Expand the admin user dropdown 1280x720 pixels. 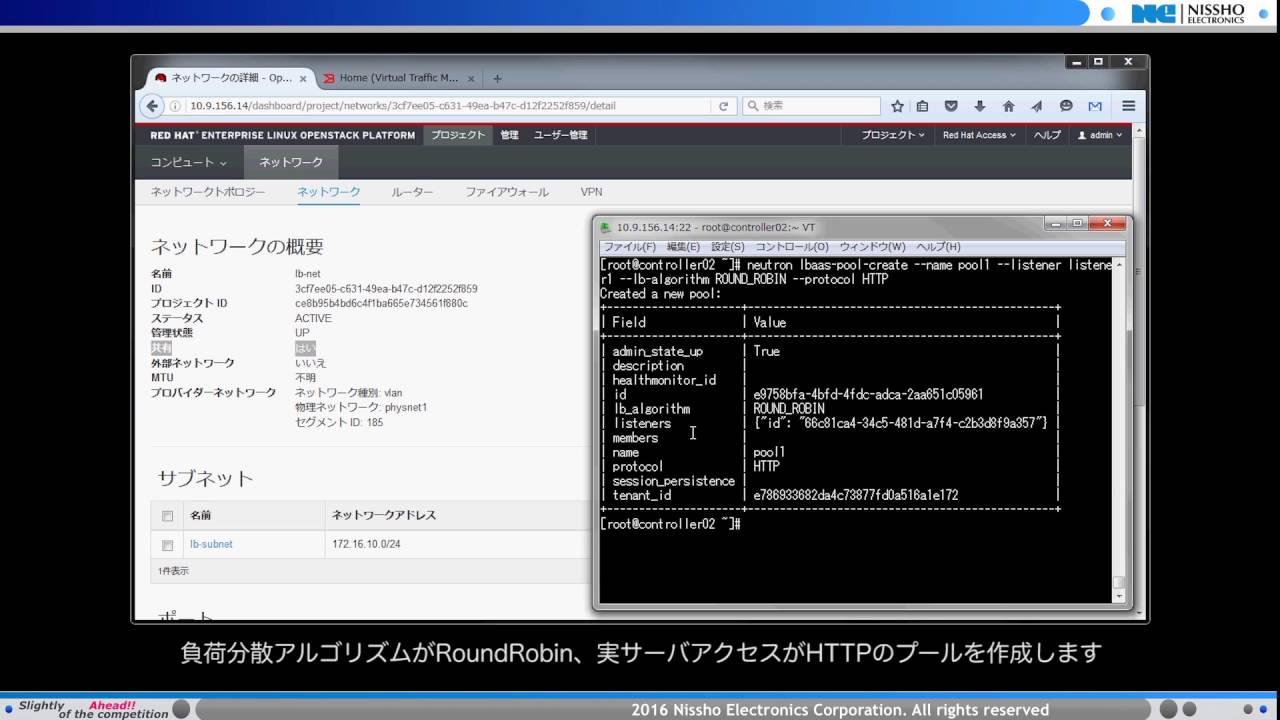point(1100,135)
